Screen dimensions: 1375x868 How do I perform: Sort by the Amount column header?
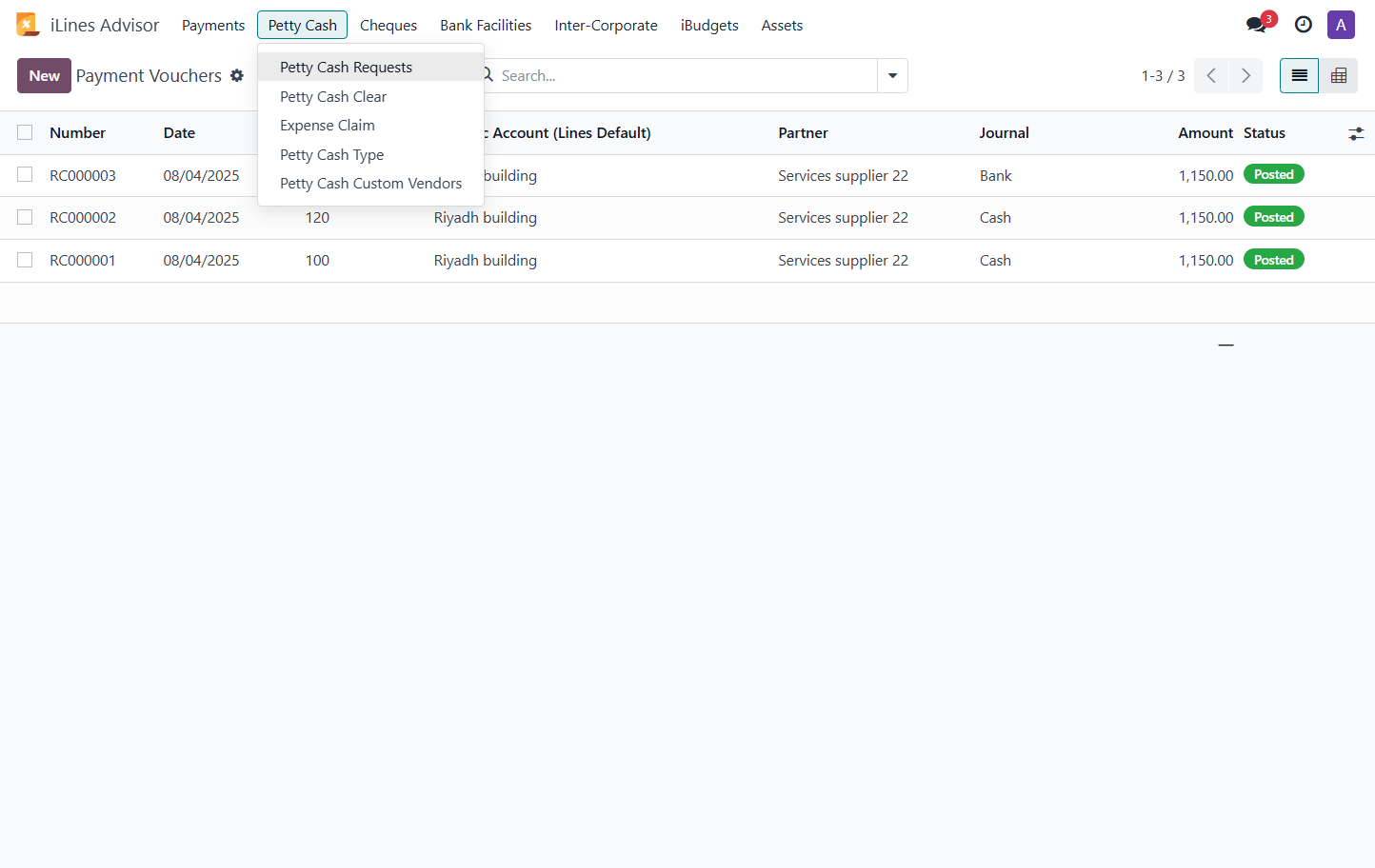1206,132
